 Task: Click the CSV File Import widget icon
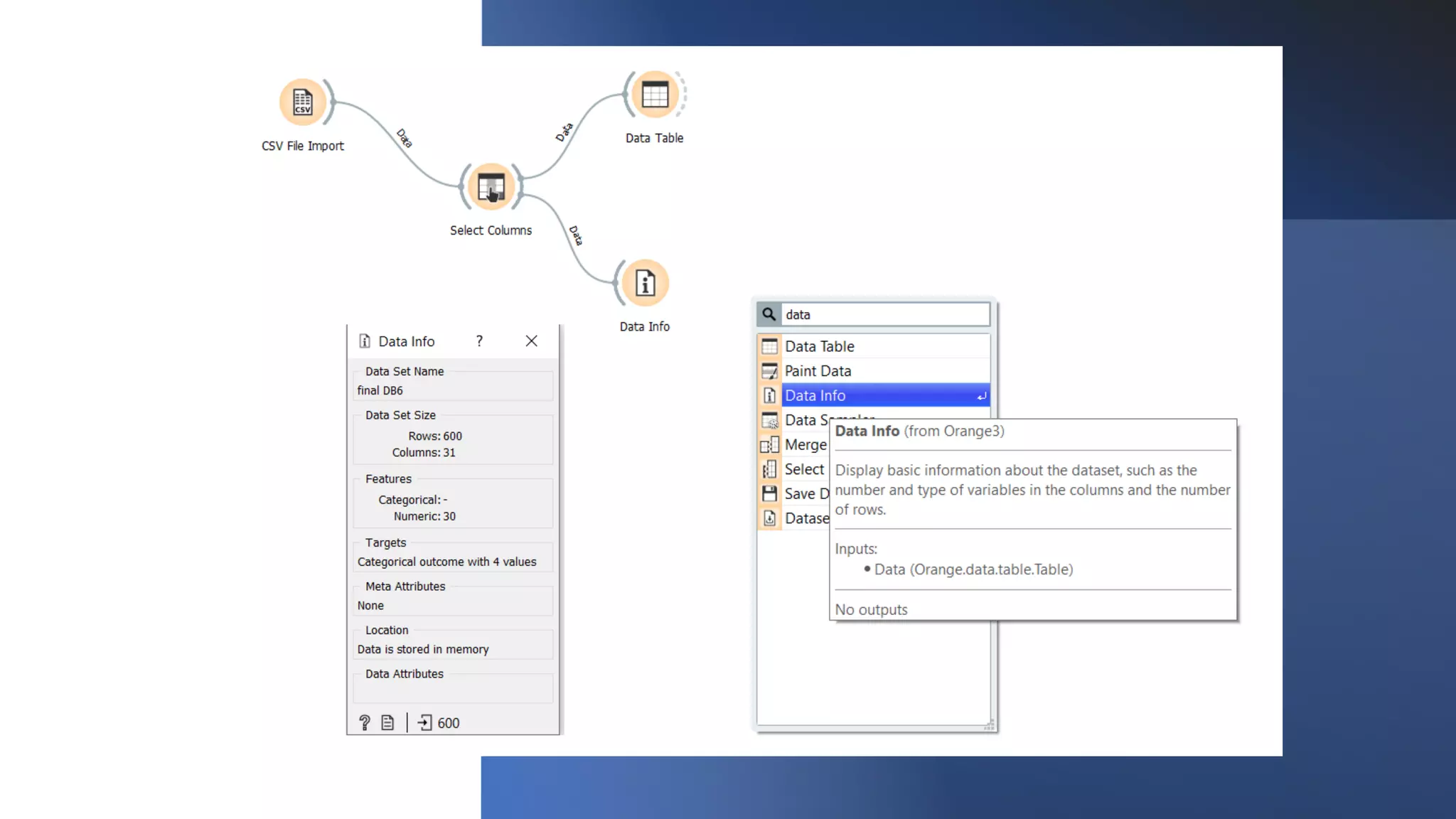[x=303, y=102]
